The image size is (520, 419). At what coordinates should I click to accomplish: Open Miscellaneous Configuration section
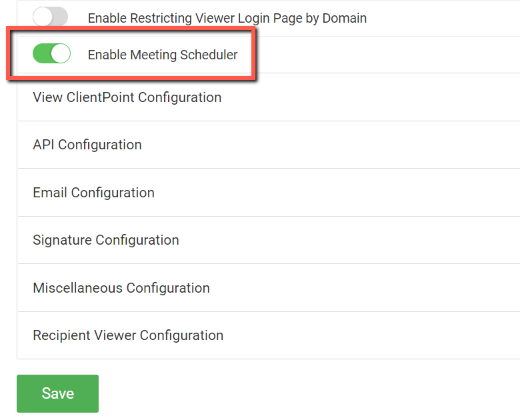click(x=269, y=288)
